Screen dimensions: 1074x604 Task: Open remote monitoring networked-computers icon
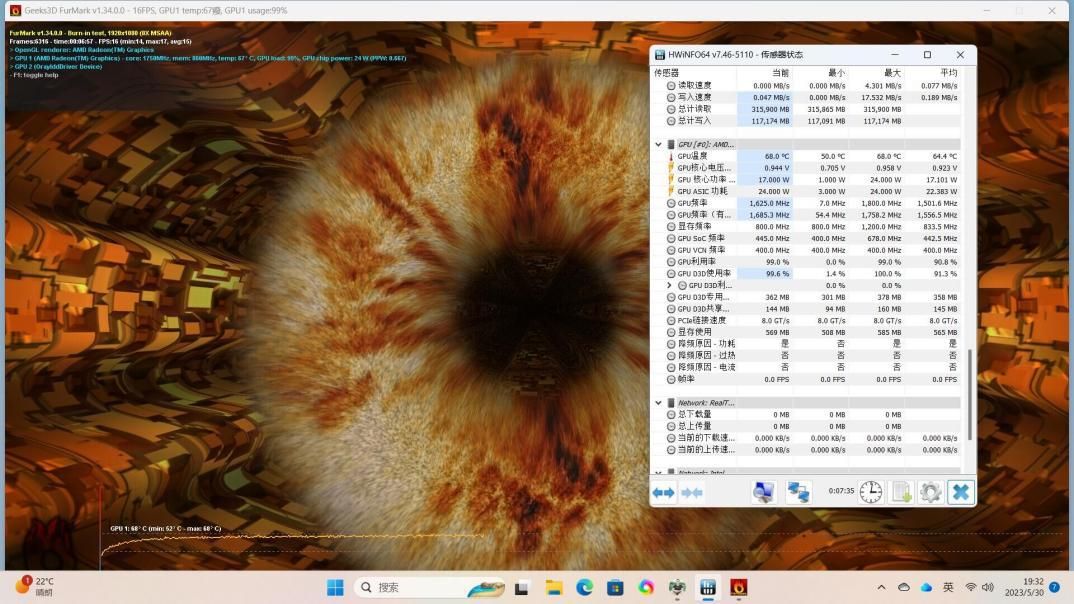click(x=799, y=492)
